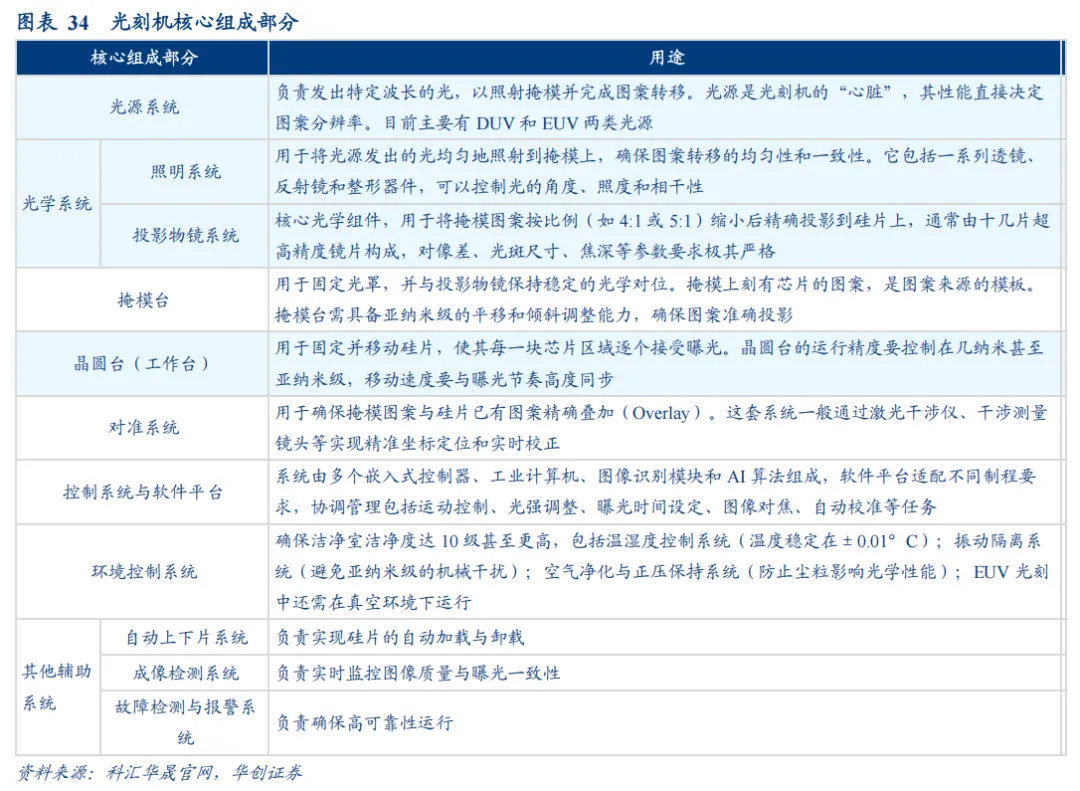This screenshot has height=791, width=1080.
Task: Click the description mentioning Overlay
Action: pos(665,428)
